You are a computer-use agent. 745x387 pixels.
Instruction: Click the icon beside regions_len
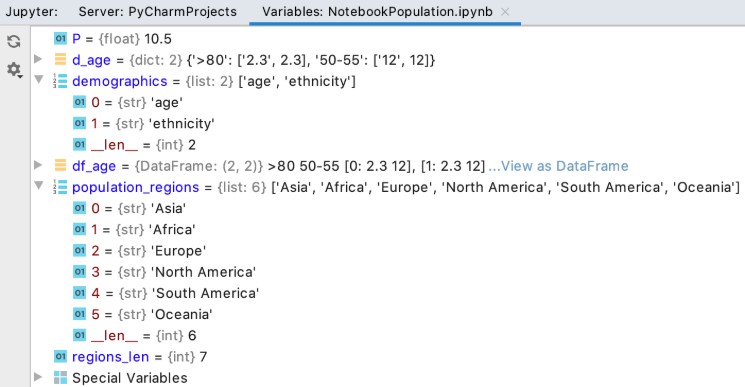pyautogui.click(x=60, y=356)
